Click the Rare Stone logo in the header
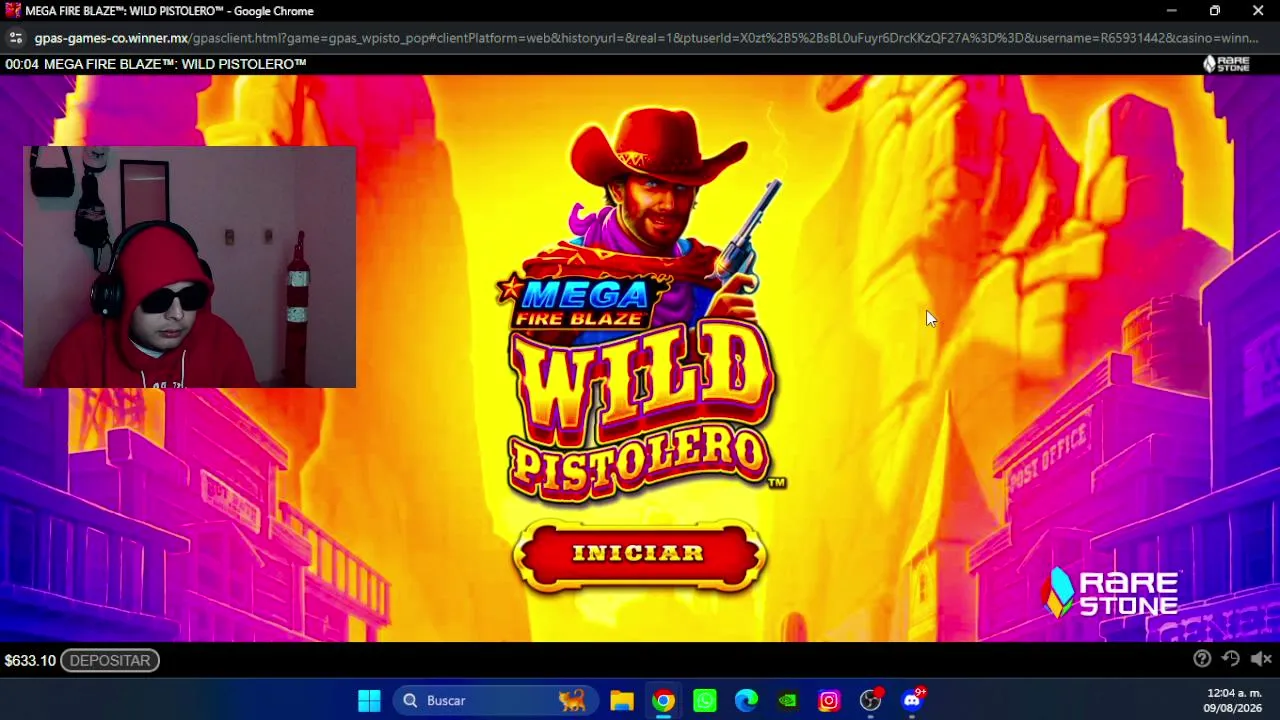This screenshot has height=720, width=1280. [1227, 64]
